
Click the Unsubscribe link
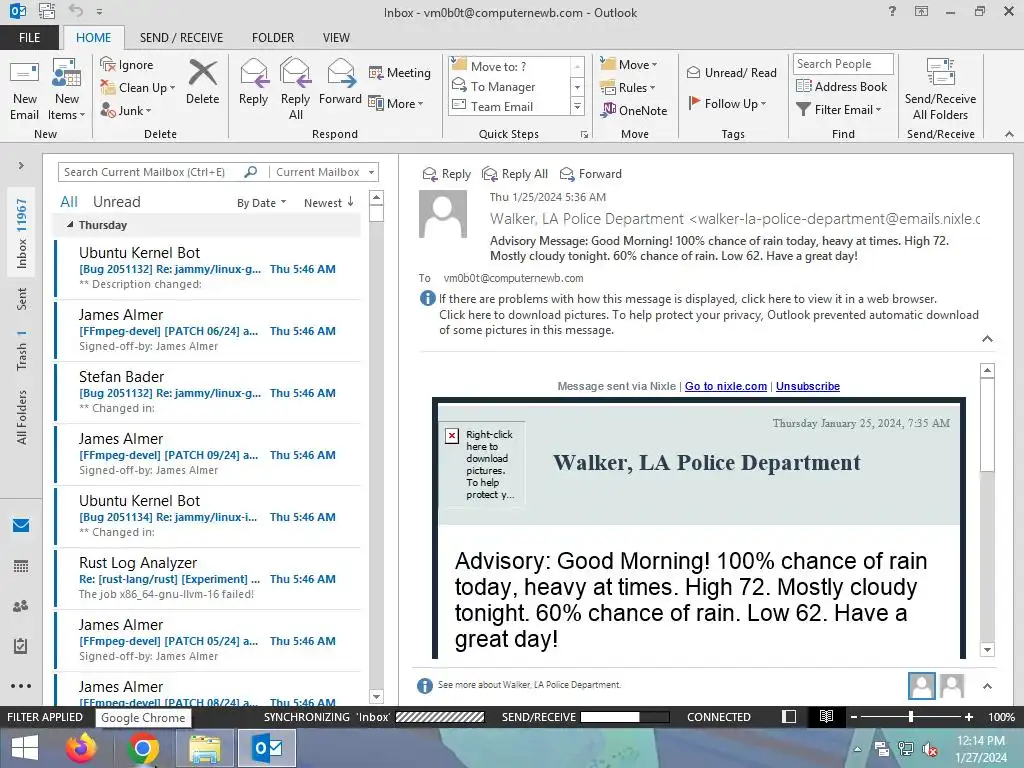(808, 386)
